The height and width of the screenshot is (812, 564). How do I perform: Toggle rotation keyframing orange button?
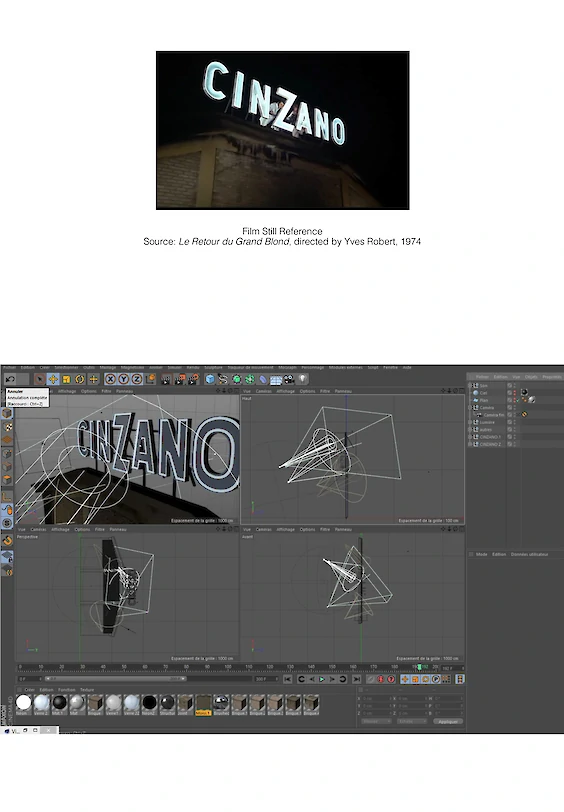click(426, 679)
